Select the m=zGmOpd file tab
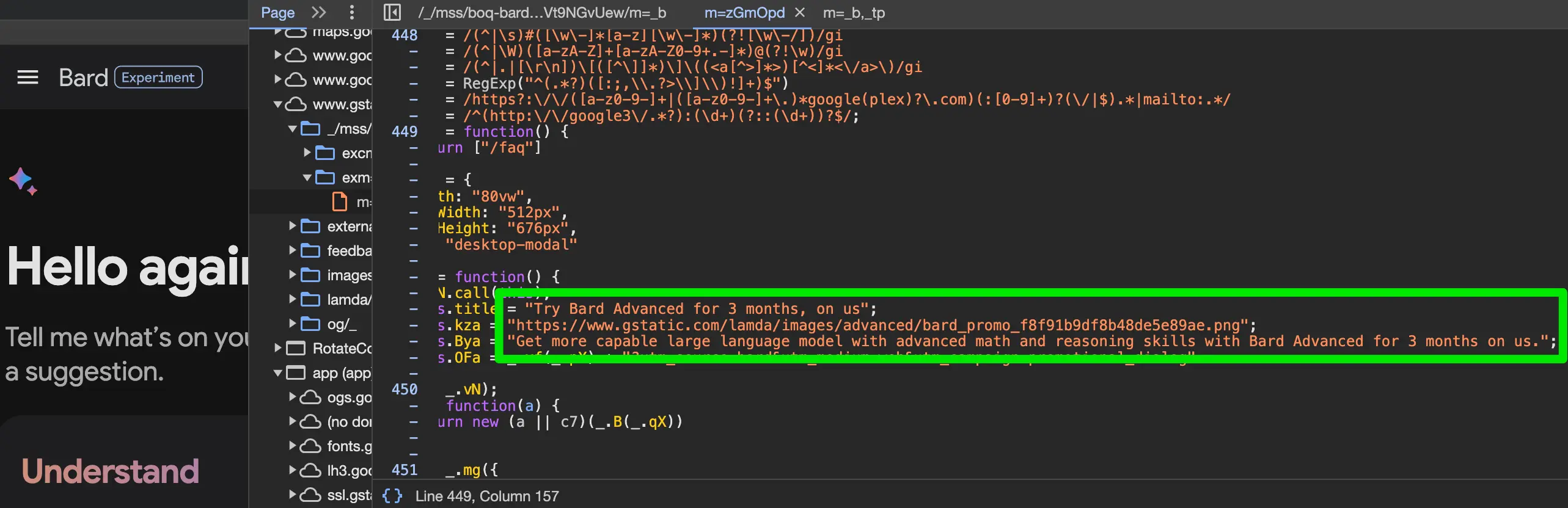Viewport: 1568px width, 508px height. click(x=744, y=12)
